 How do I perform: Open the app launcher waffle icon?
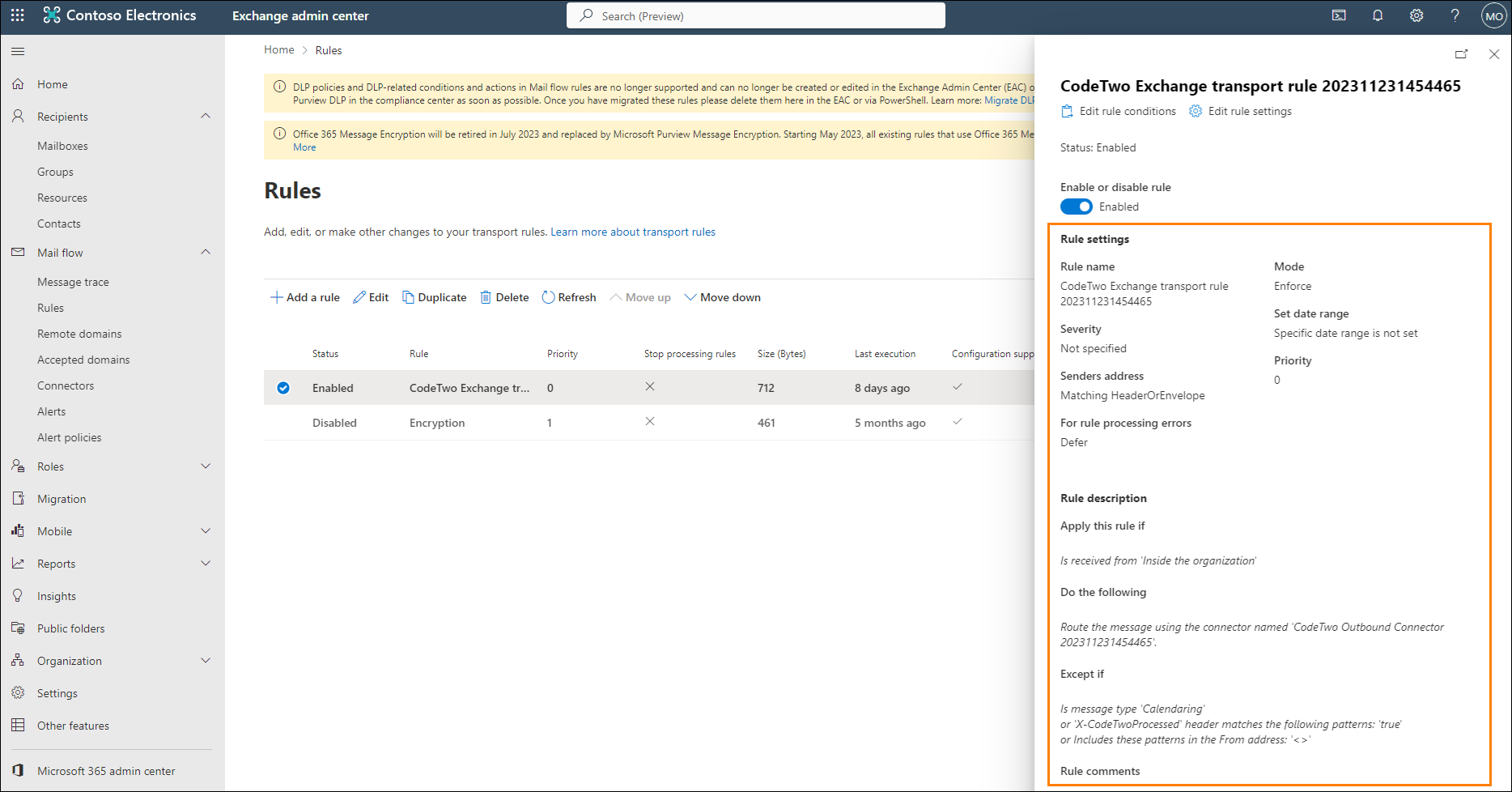(18, 15)
